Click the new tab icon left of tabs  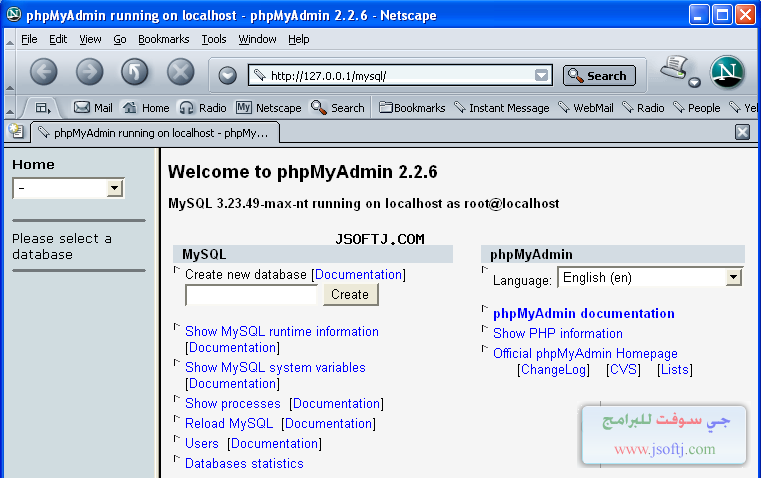[16, 131]
